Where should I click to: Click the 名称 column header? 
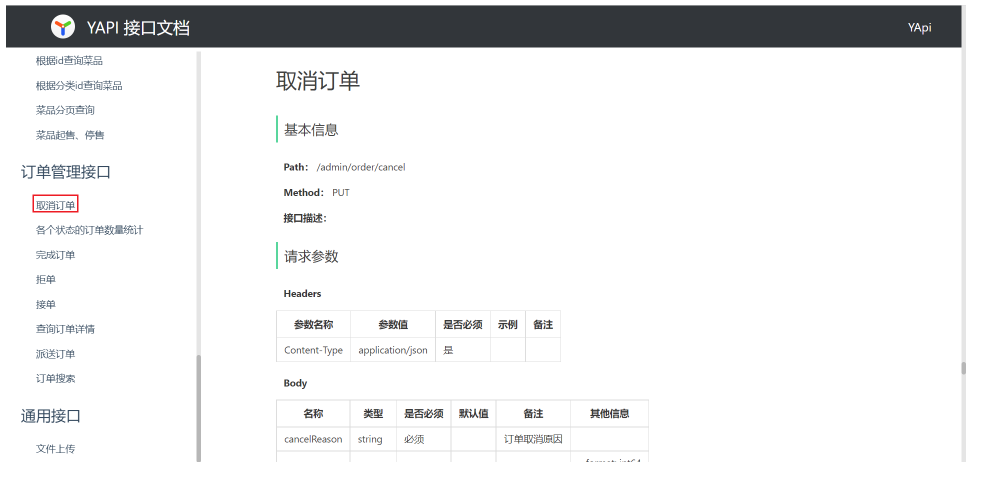point(313,414)
